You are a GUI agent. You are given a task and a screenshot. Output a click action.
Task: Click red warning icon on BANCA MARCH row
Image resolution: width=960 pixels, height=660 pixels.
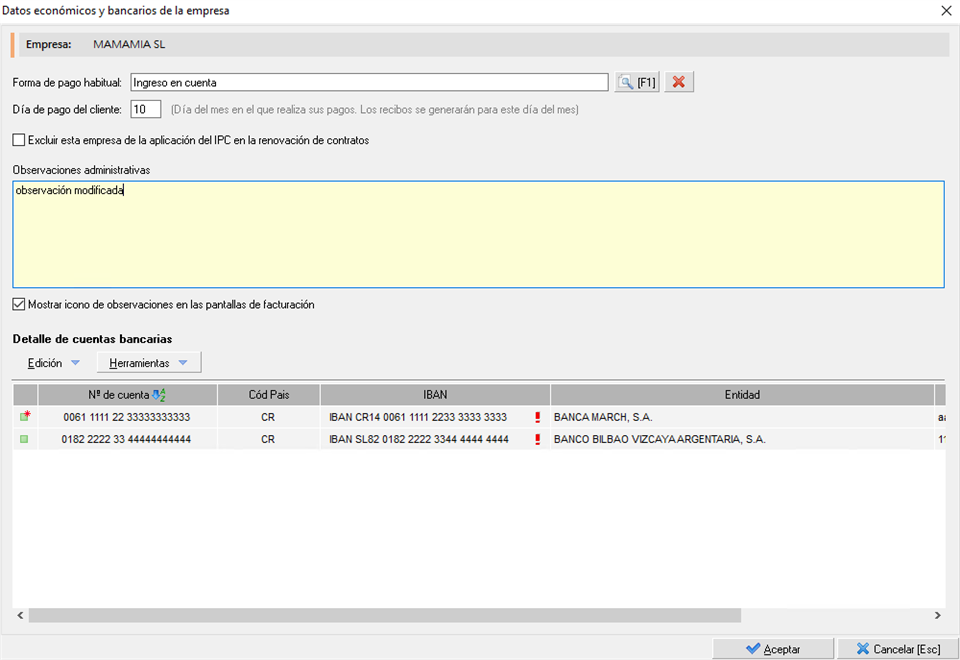[x=538, y=417]
